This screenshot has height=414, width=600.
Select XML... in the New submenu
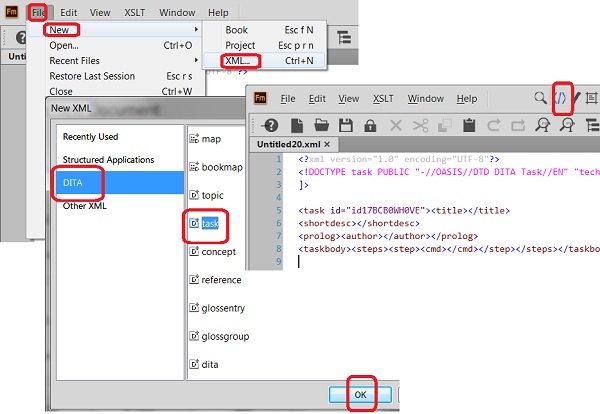(238, 60)
